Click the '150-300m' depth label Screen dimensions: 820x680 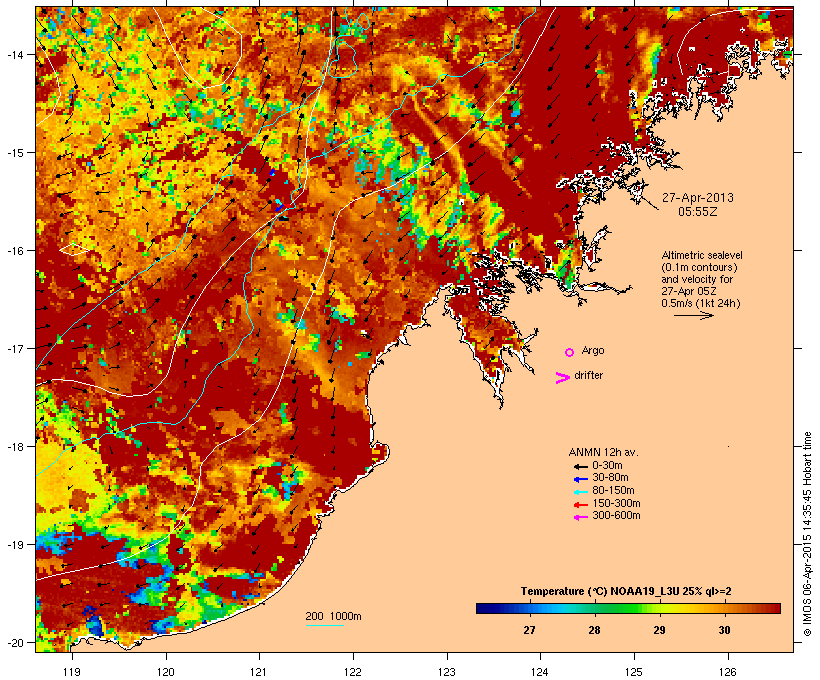(x=616, y=503)
